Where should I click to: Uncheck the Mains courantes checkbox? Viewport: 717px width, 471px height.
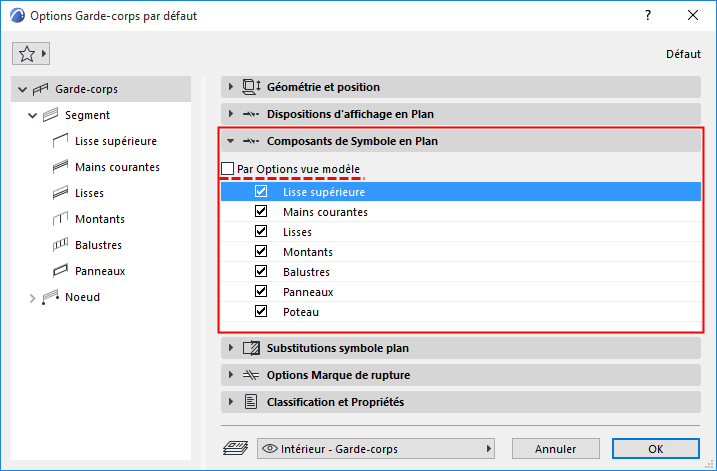click(262, 212)
